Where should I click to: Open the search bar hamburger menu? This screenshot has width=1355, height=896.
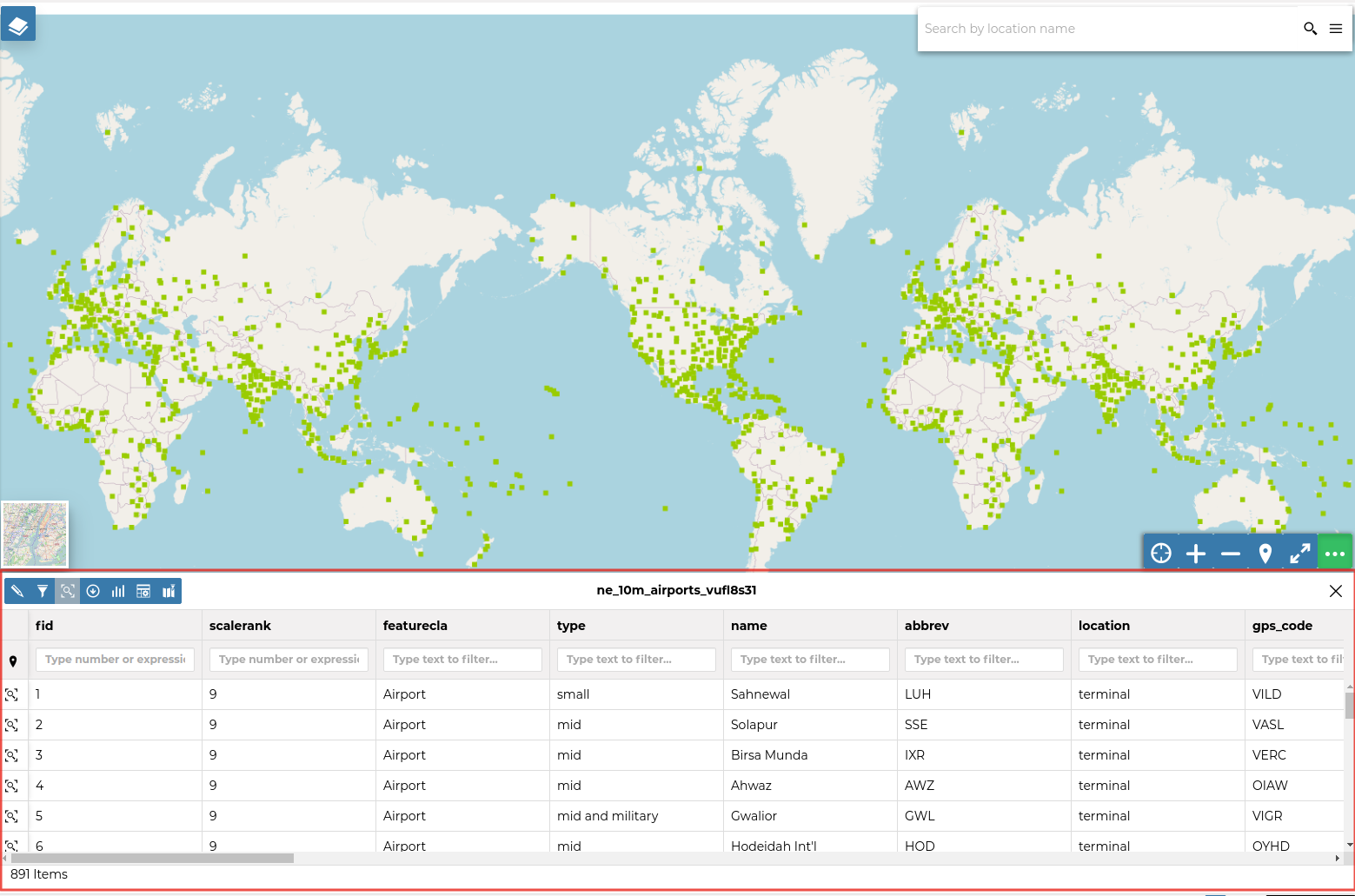click(1336, 29)
